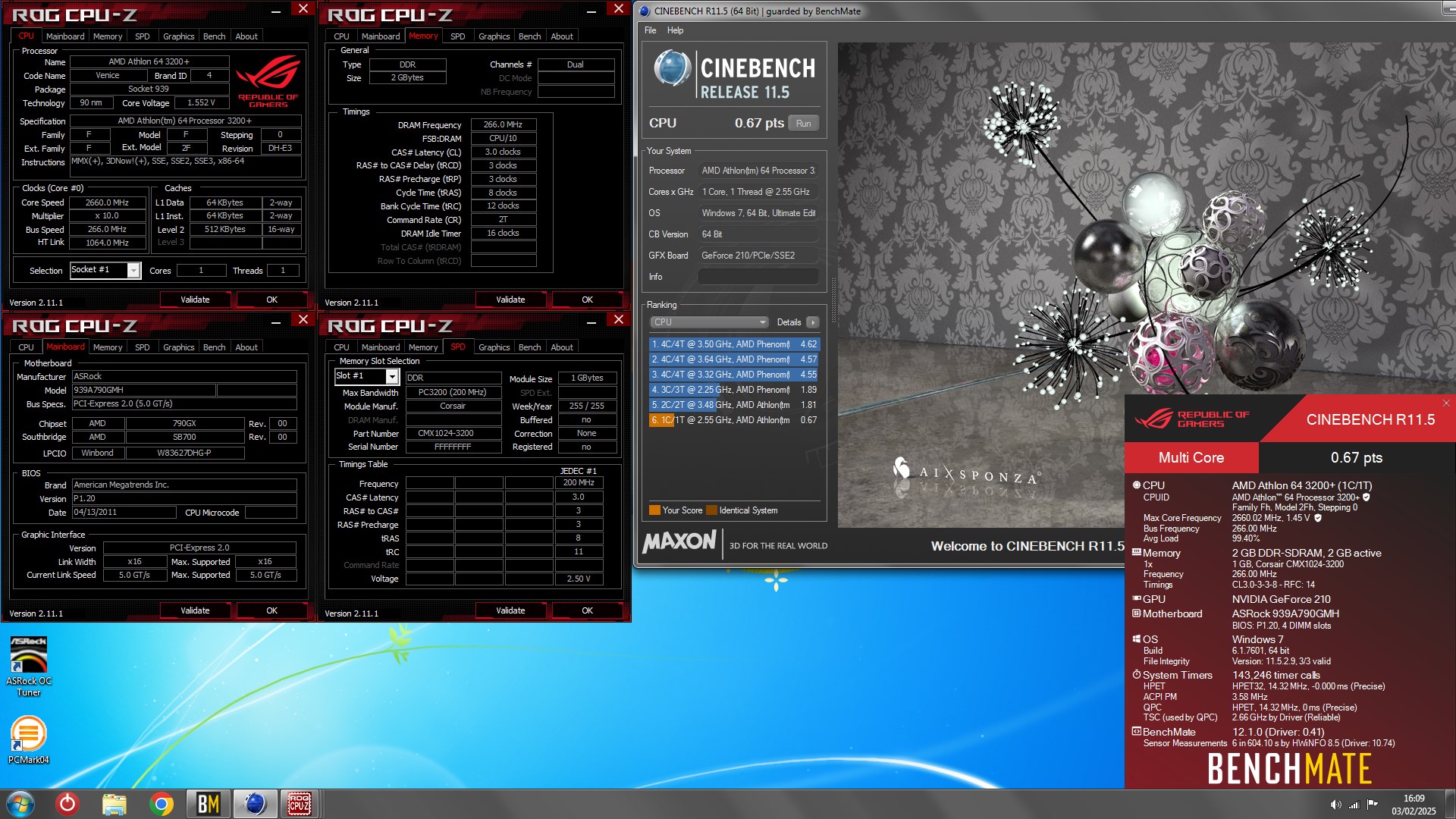
Task: Click Validate in motherboard CPU-Z window
Action: tap(195, 610)
